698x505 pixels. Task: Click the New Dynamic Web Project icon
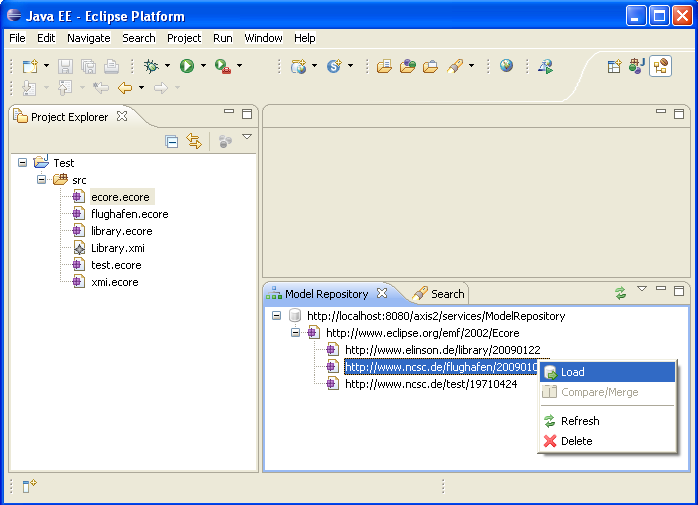point(298,66)
